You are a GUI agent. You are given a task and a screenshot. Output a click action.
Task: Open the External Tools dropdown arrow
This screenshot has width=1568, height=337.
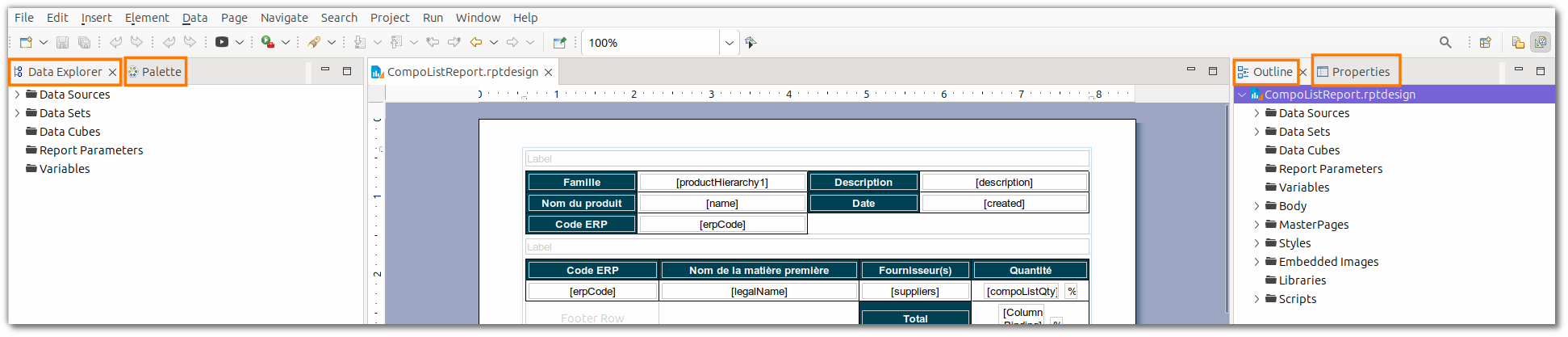coord(286,43)
